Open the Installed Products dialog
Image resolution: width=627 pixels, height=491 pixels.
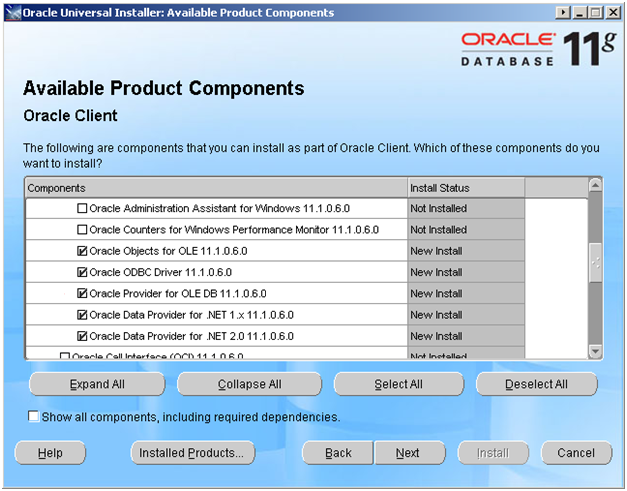pyautogui.click(x=193, y=453)
